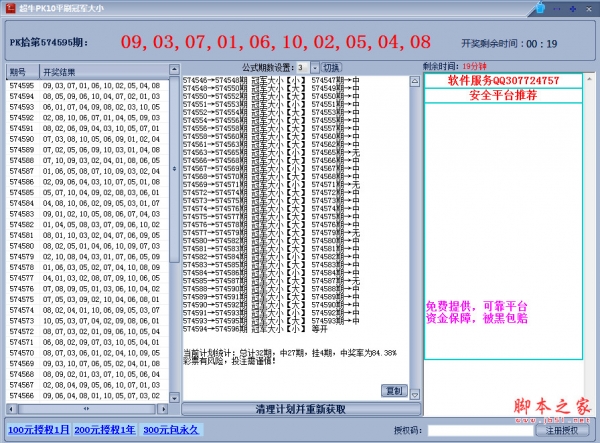Click the 开奖结果 column header
600x443 pixels.
coord(104,72)
